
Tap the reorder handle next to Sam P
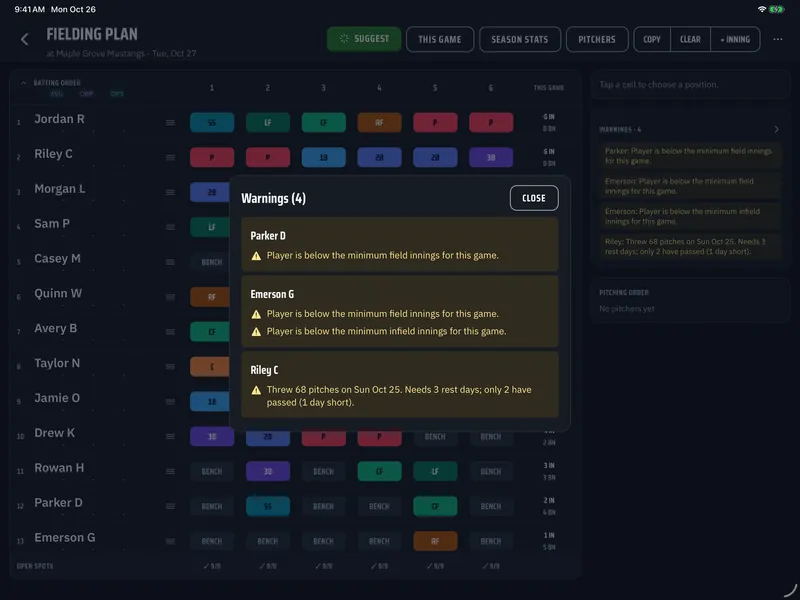point(170,227)
